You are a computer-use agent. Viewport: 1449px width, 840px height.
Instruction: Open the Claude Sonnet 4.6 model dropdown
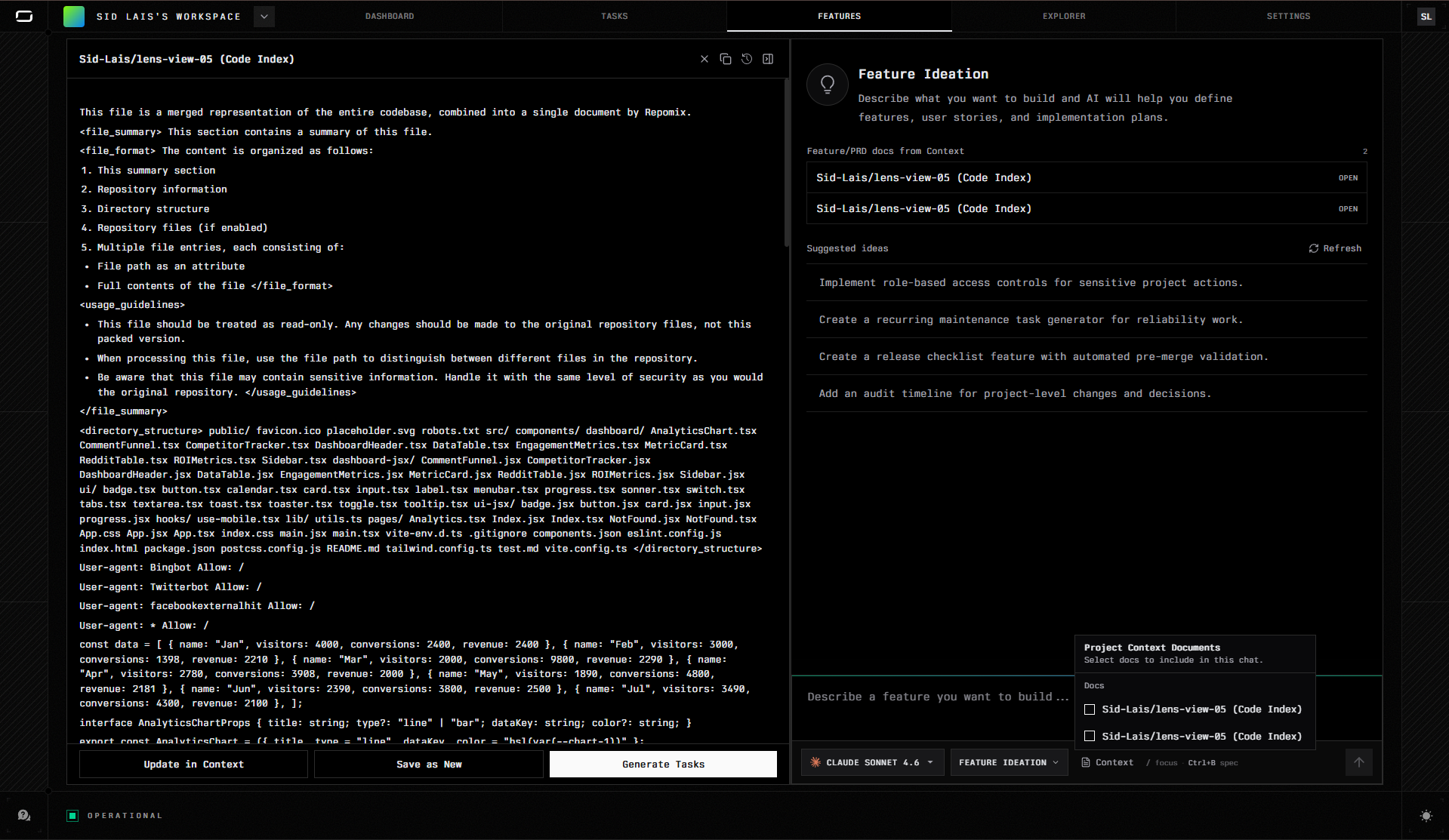[x=872, y=762]
